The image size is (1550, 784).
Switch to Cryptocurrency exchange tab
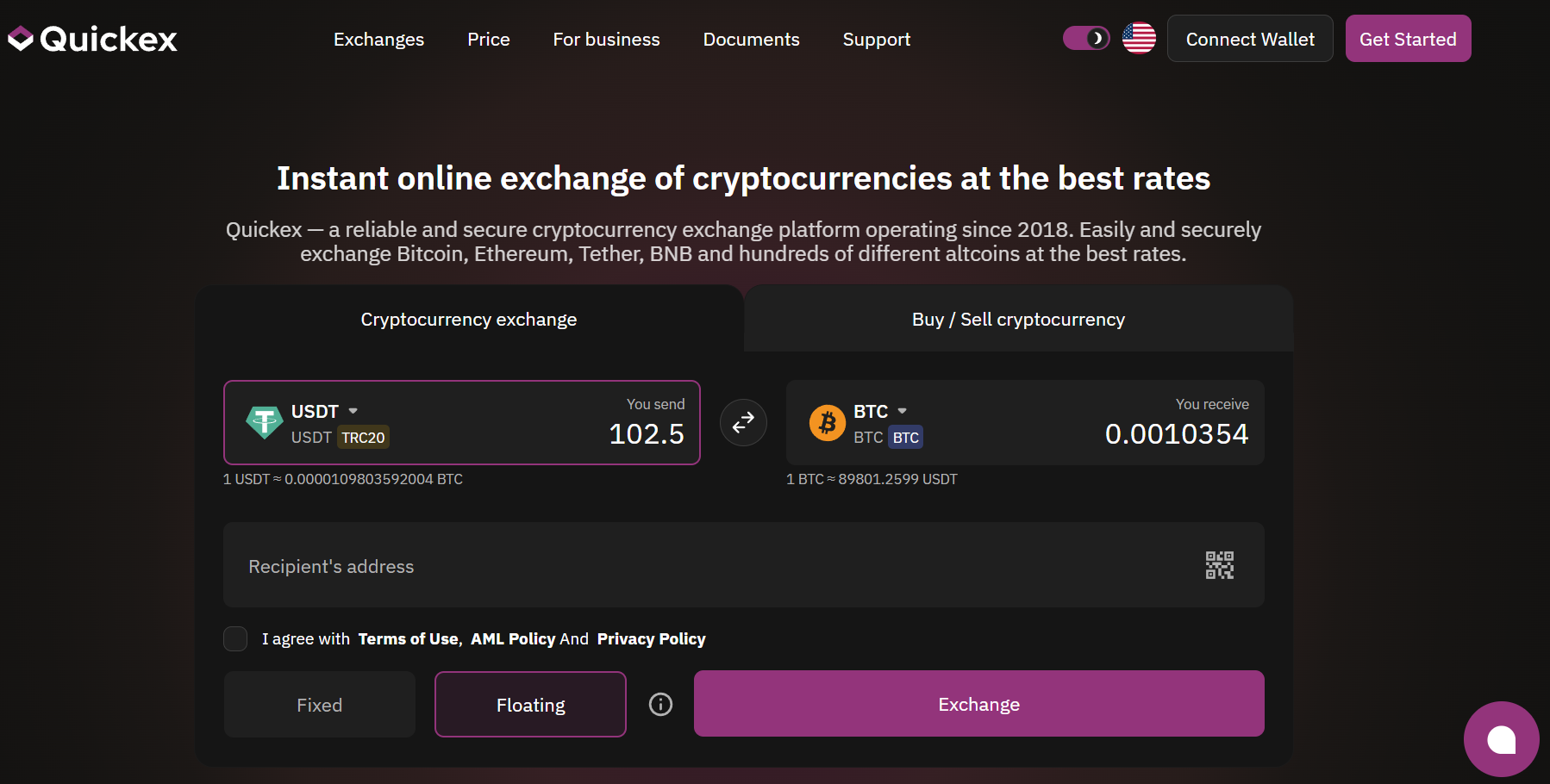469,319
